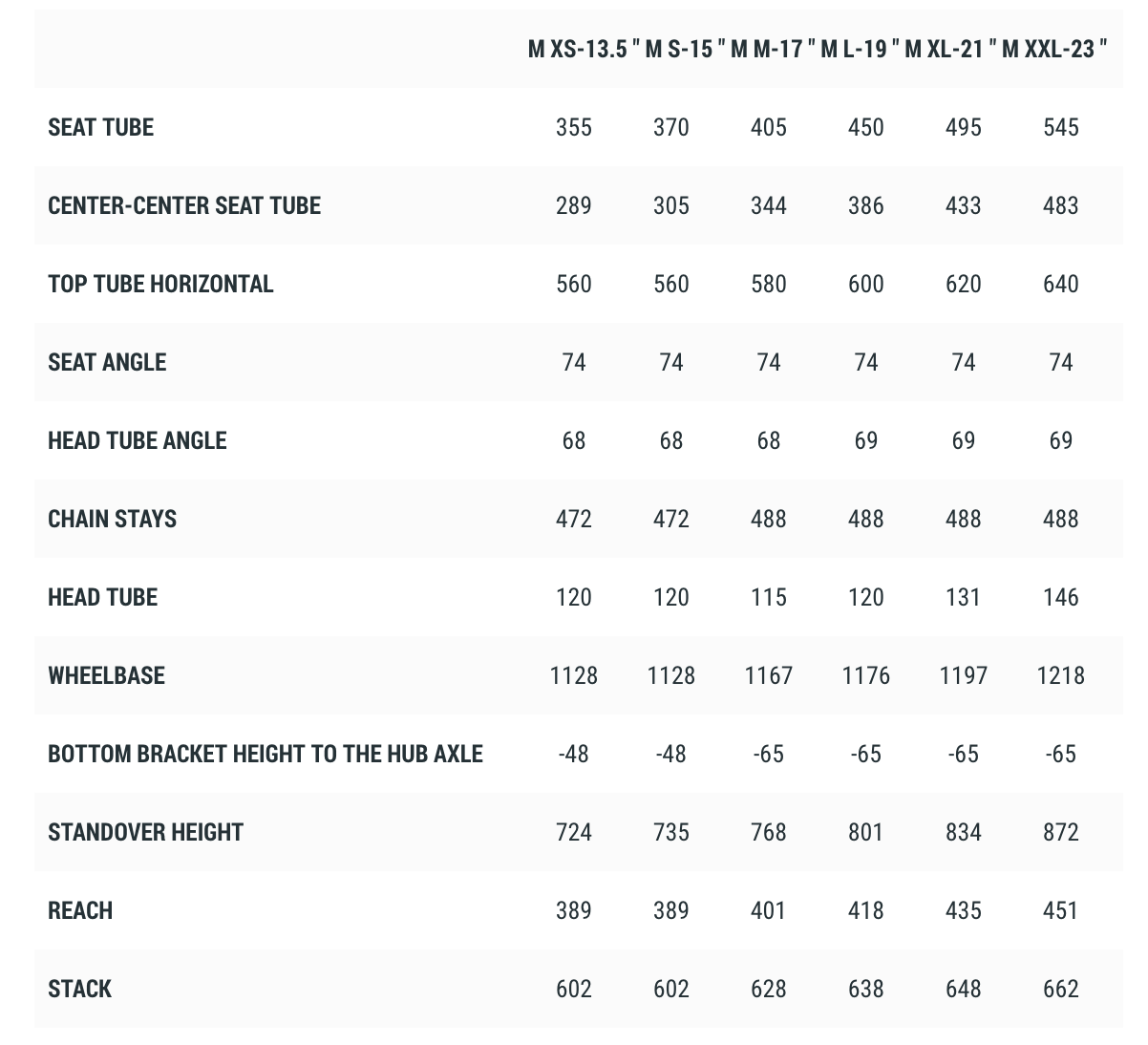This screenshot has height=1045, width=1148.
Task: Click the REACH row label
Action: pos(80,910)
